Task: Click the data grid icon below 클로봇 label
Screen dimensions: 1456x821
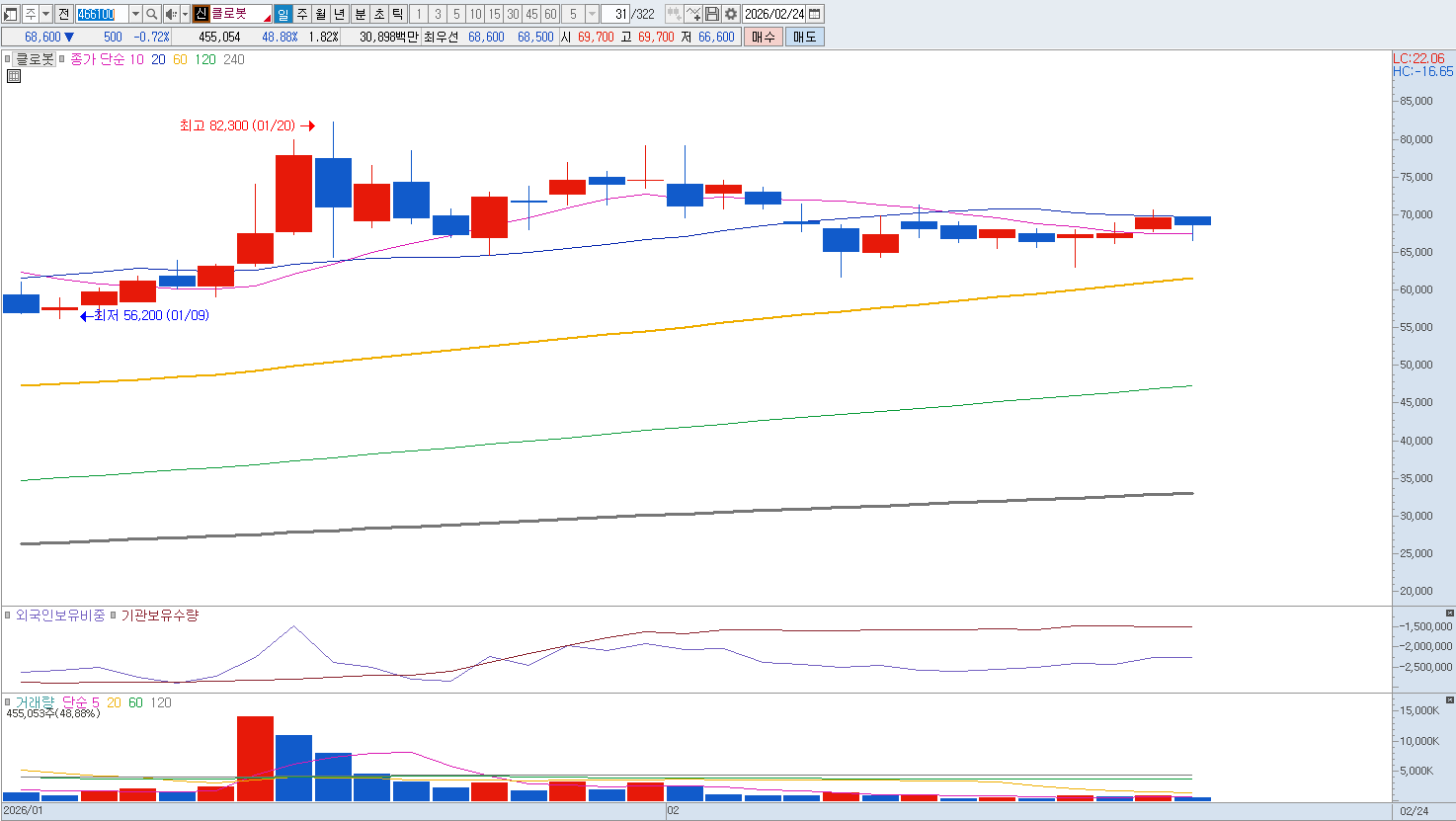Action: click(x=14, y=76)
